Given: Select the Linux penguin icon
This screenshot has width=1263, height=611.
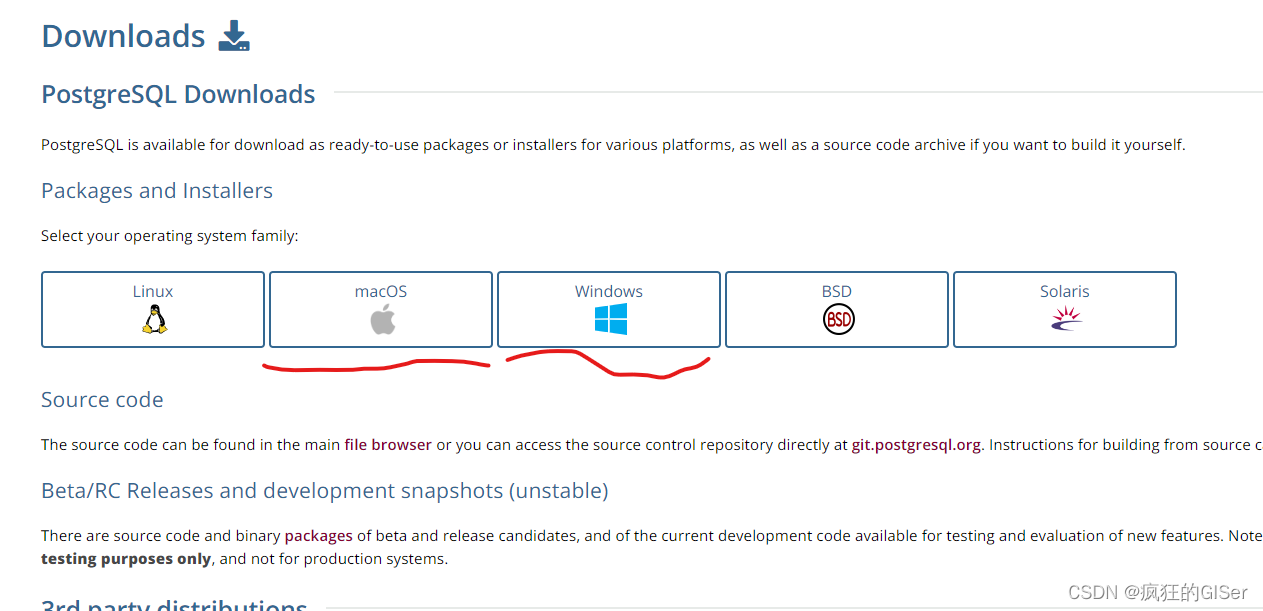Looking at the screenshot, I should point(153,319).
